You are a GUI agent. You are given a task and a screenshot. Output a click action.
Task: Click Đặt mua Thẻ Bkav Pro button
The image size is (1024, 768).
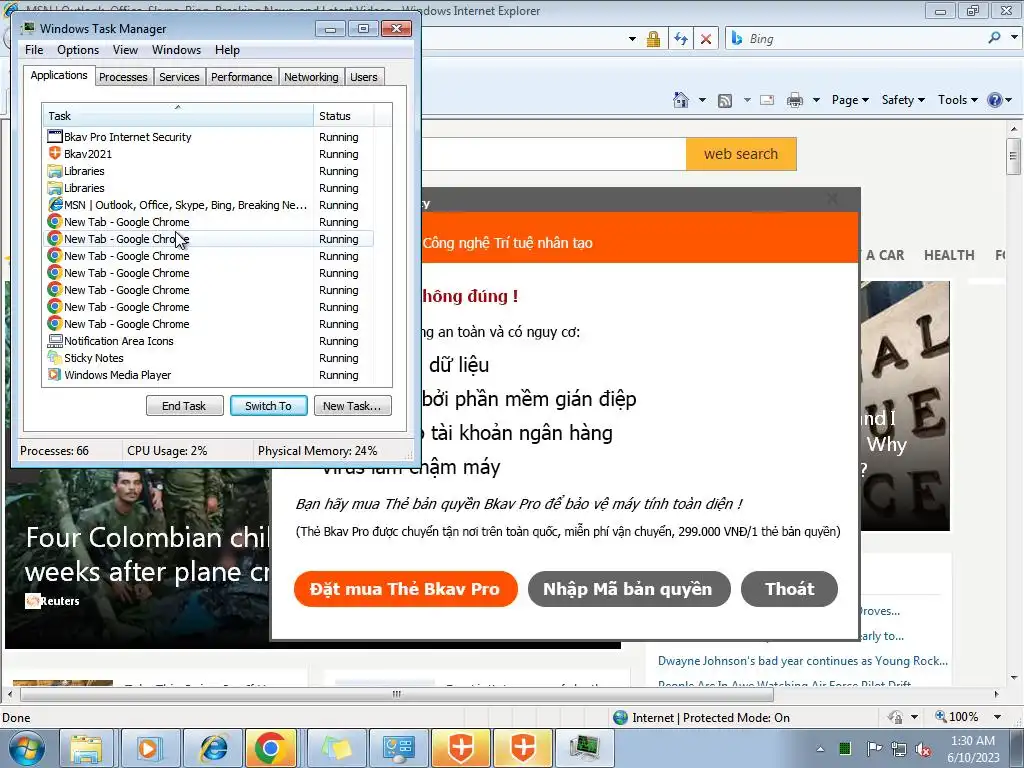point(406,588)
